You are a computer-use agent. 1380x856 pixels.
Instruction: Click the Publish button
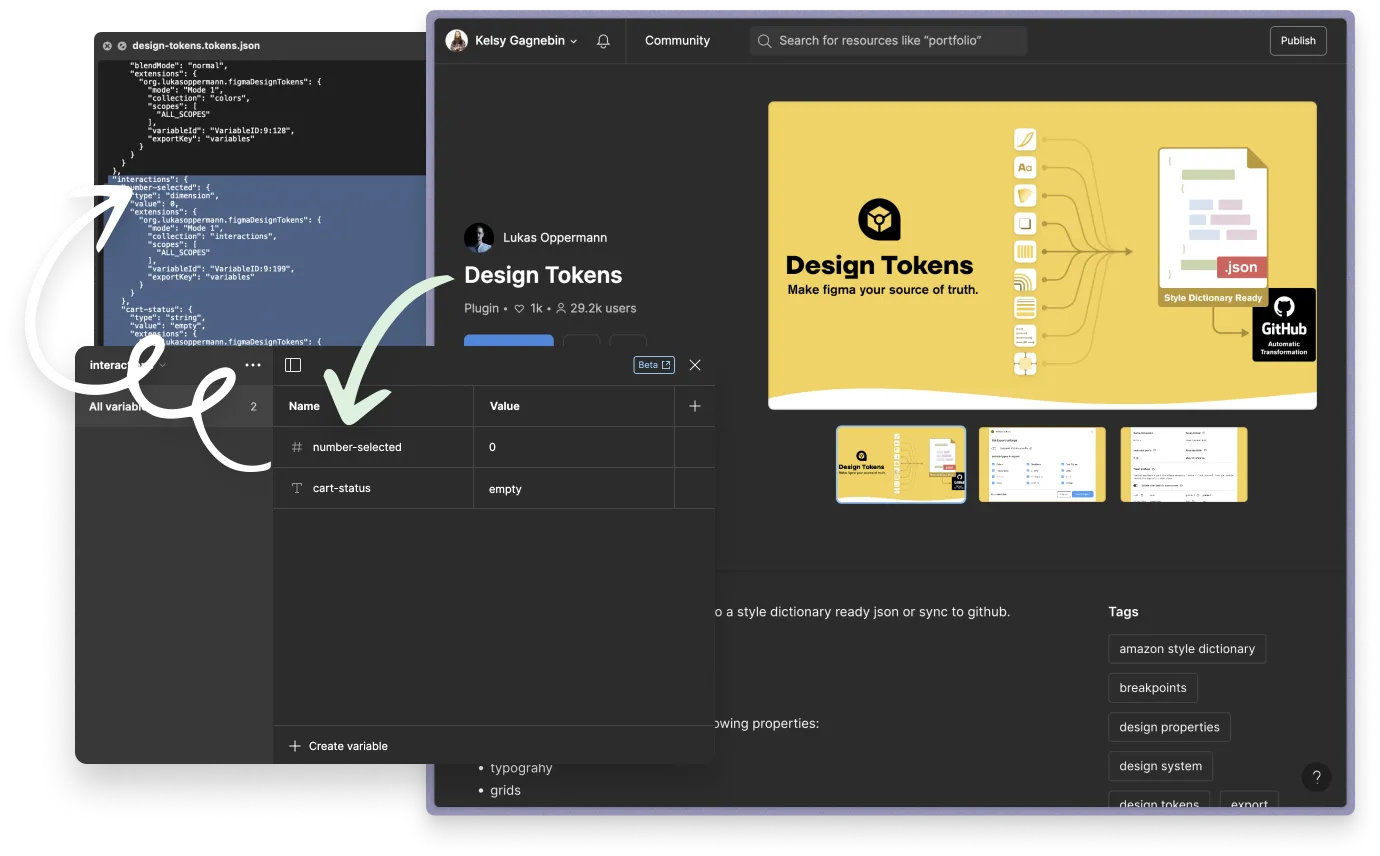[1297, 41]
